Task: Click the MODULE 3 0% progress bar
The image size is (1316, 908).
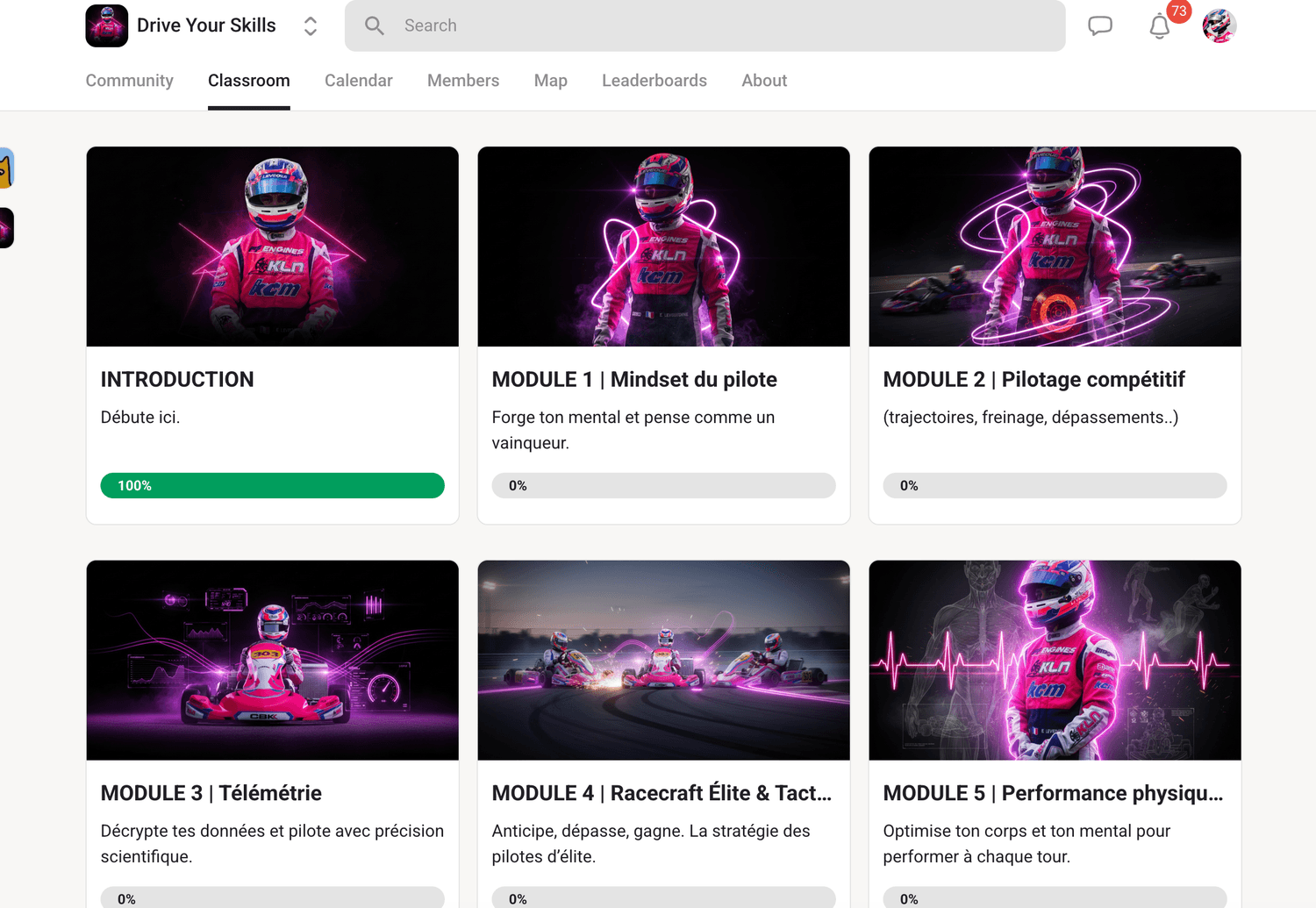Action: pyautogui.click(x=273, y=897)
